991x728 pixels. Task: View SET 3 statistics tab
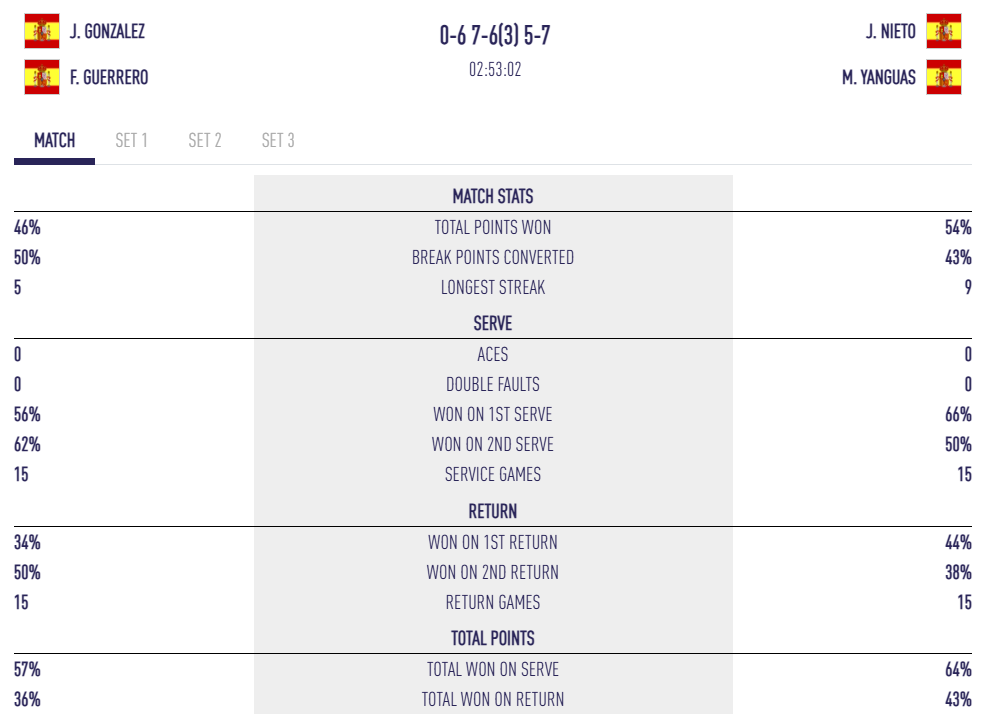point(278,140)
